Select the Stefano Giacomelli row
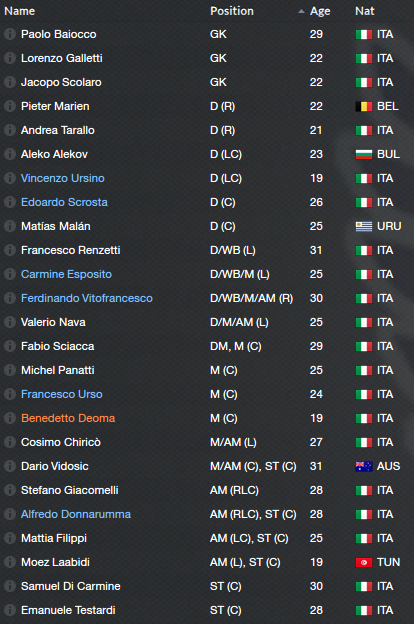 [207, 490]
